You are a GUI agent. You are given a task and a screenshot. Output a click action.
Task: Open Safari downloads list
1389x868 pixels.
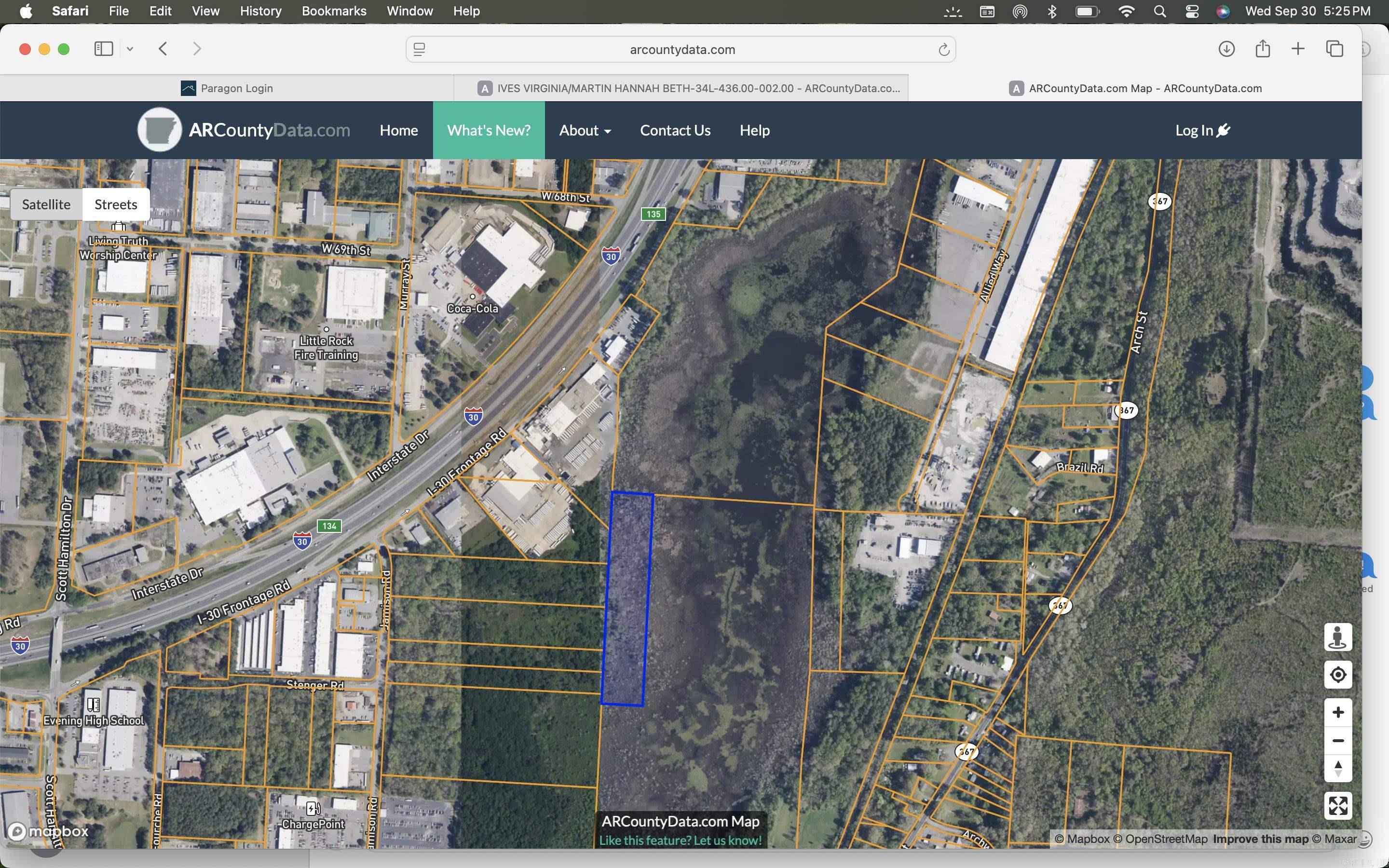click(x=1226, y=49)
